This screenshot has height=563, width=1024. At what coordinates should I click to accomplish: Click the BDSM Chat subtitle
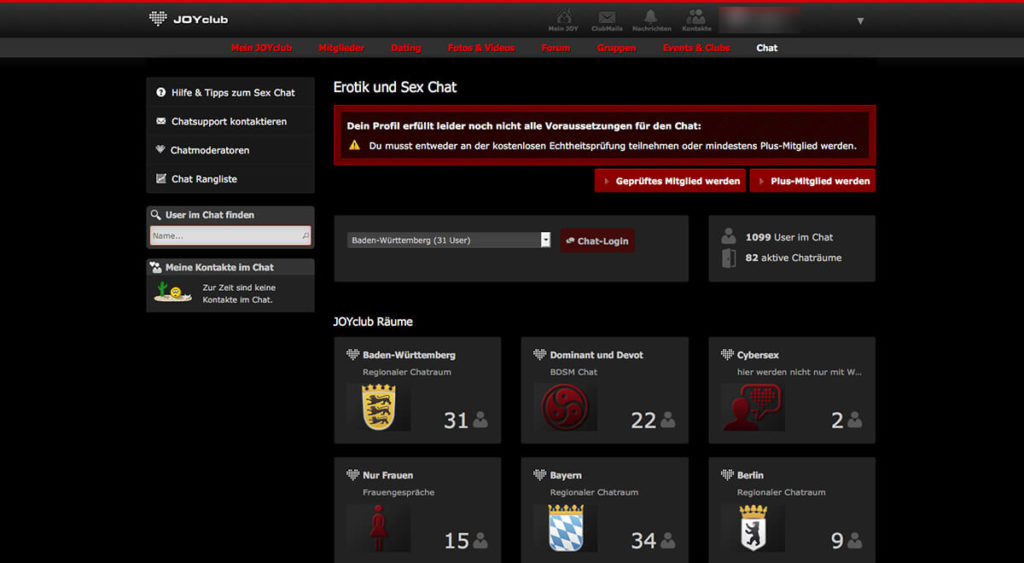pyautogui.click(x=573, y=372)
